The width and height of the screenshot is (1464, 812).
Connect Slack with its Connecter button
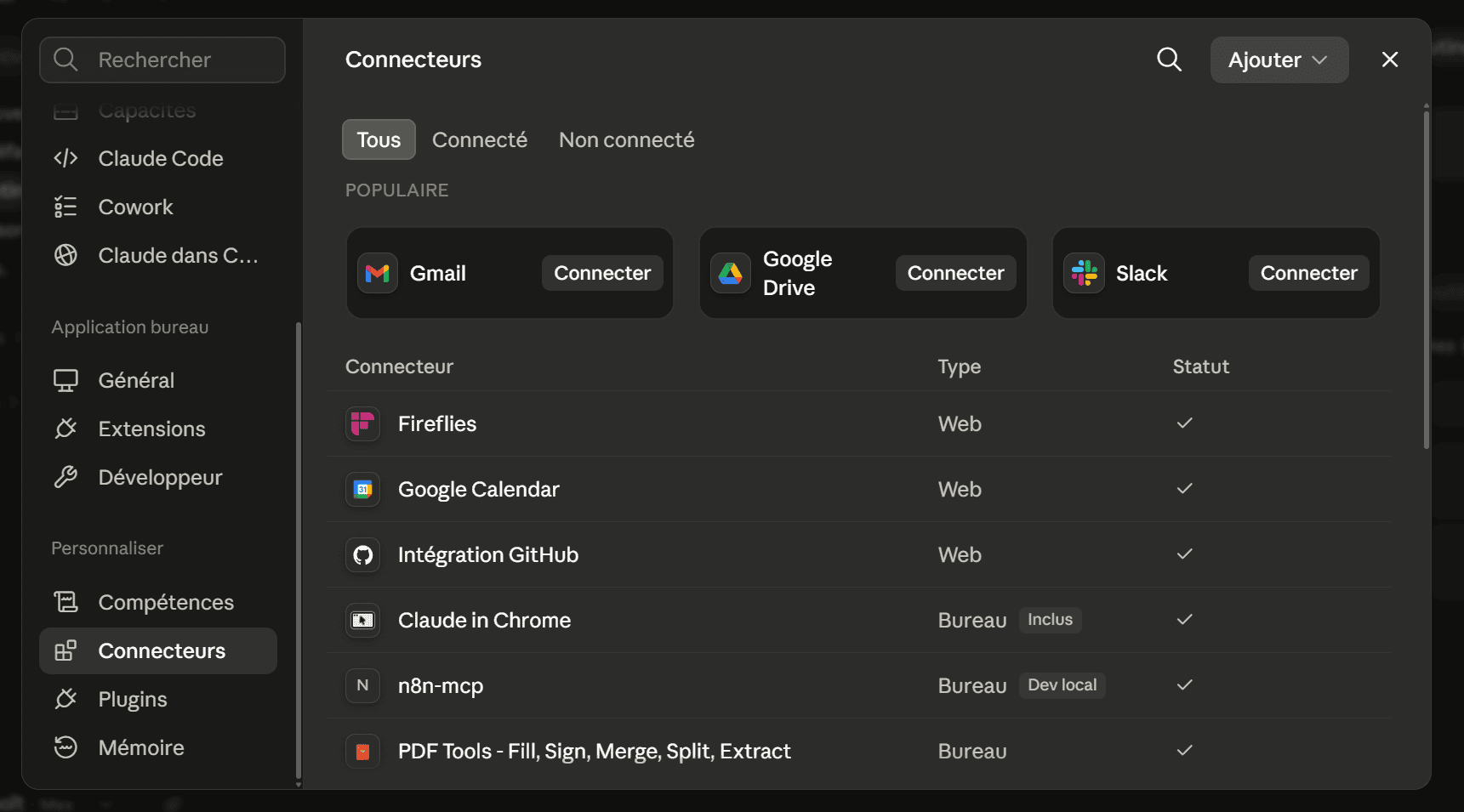coord(1308,273)
